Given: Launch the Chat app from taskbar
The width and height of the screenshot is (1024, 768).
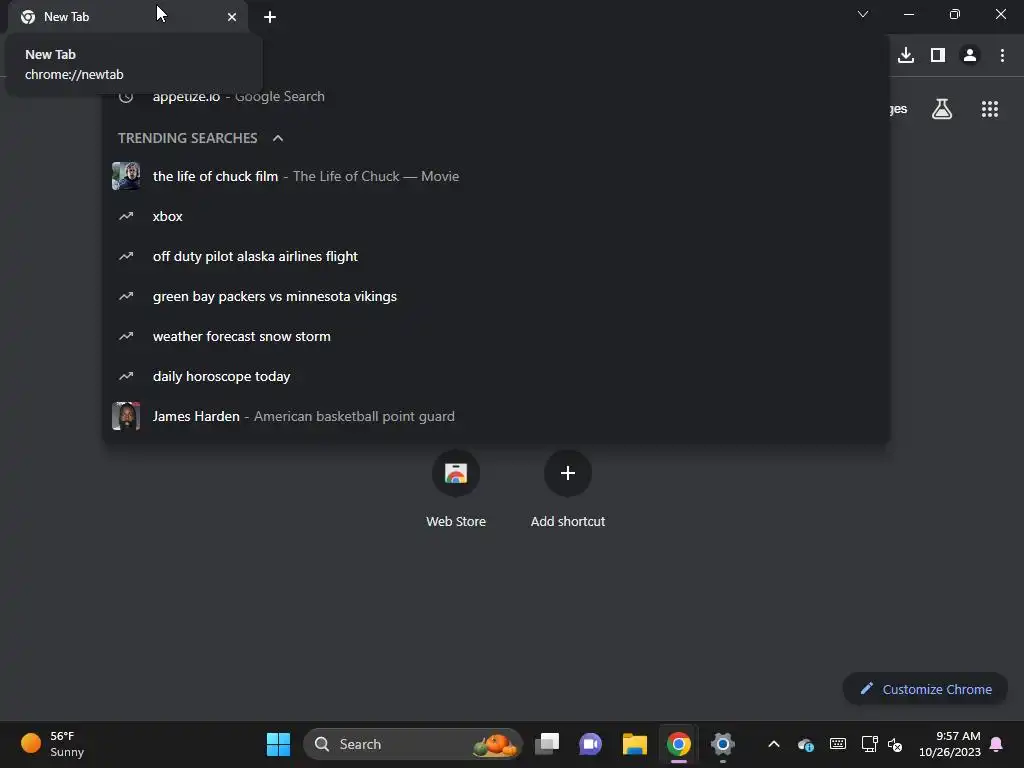Looking at the screenshot, I should tap(590, 744).
